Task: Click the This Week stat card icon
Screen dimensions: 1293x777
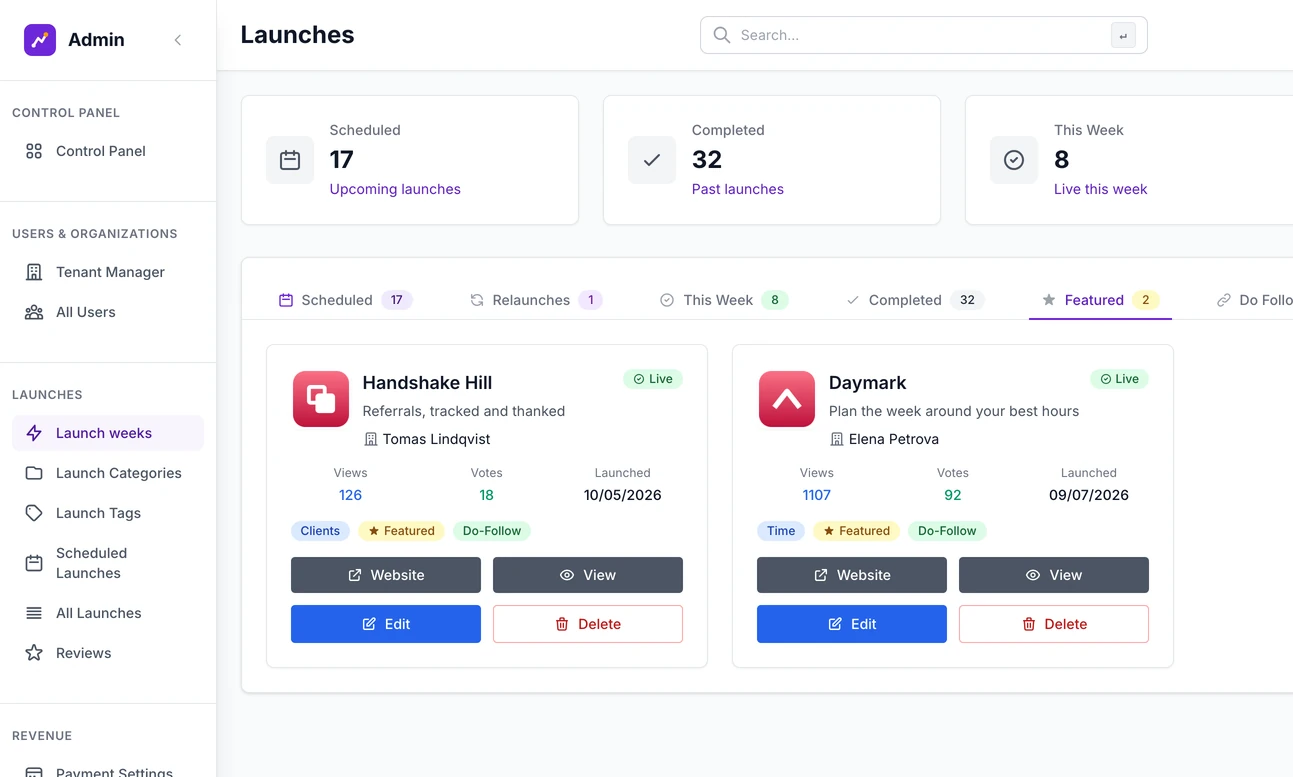Action: point(1014,160)
